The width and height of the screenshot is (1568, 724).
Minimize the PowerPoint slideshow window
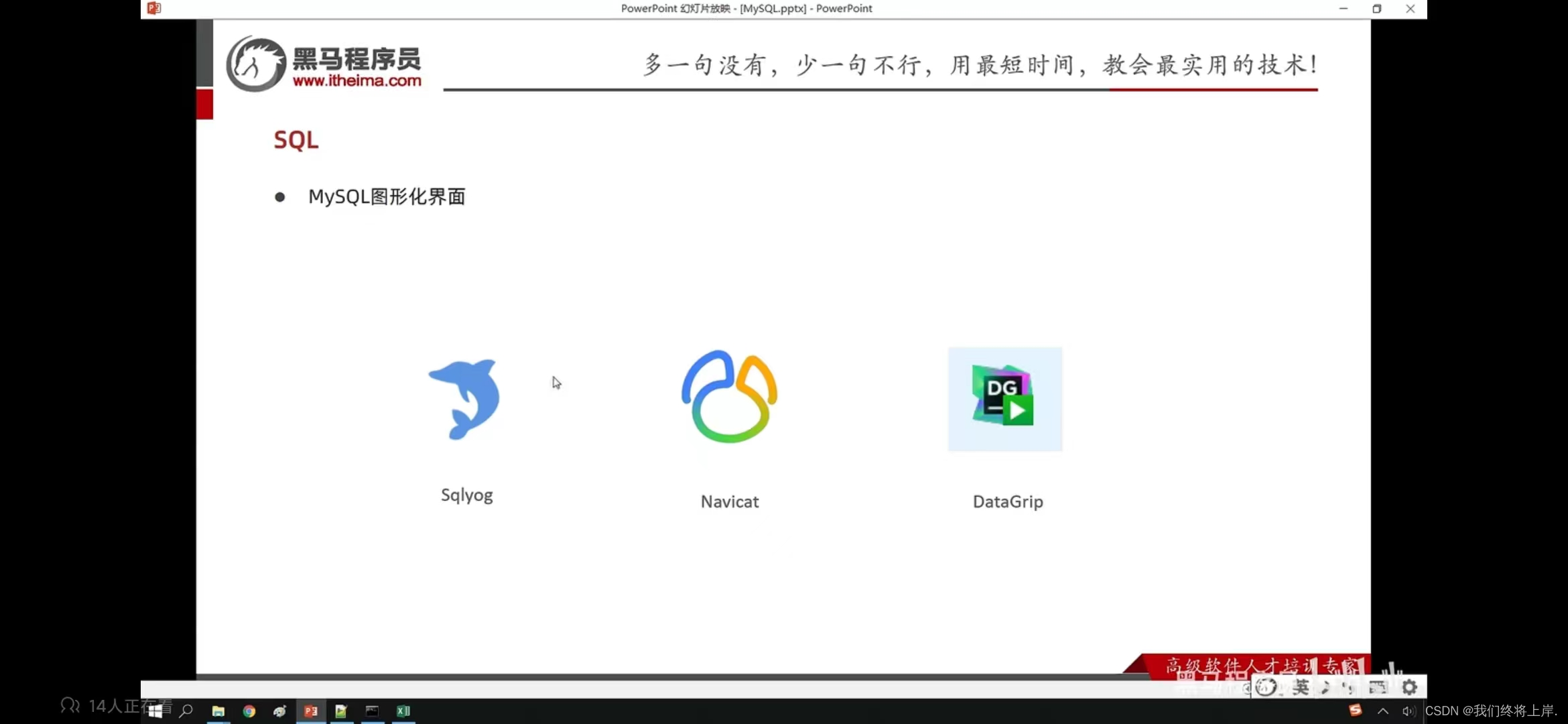point(1344,9)
